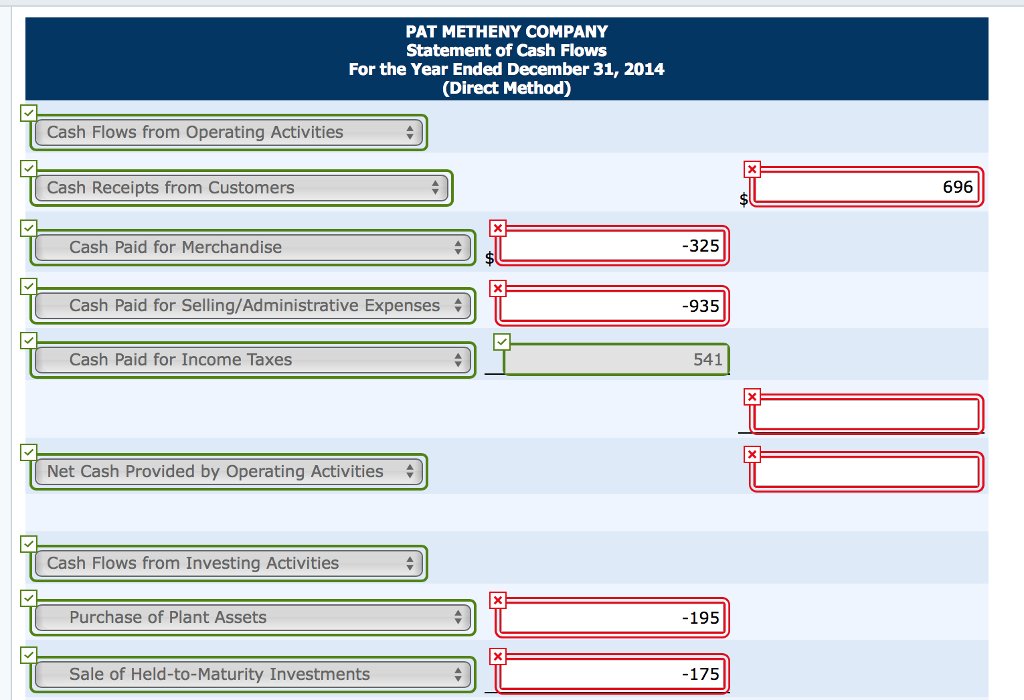The image size is (1024, 700).
Task: Click the red X beside the -935 amount
Action: [497, 288]
